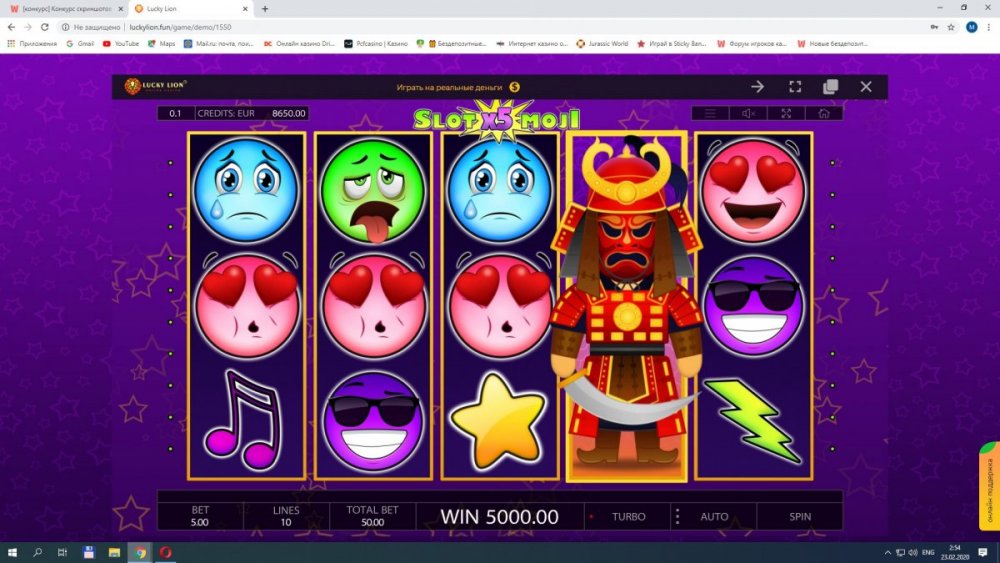Adjust the LINES value of 10
This screenshot has height=563, width=1000.
pos(286,516)
